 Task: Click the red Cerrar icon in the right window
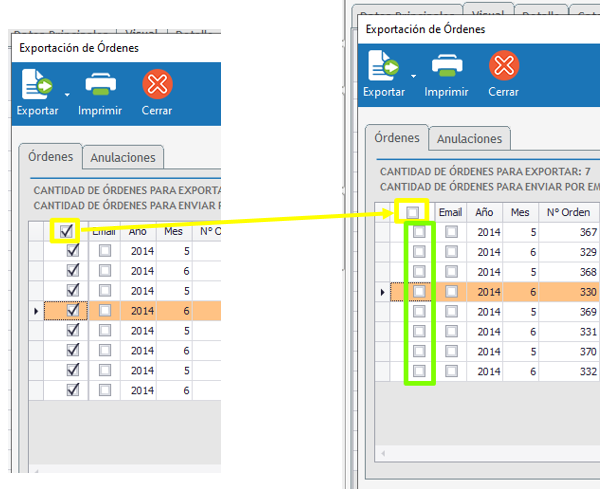(504, 65)
